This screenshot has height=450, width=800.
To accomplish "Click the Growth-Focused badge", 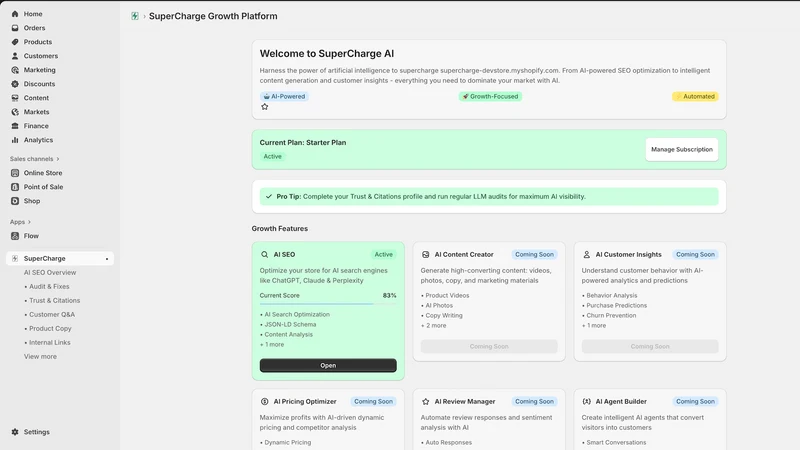I will coord(490,96).
